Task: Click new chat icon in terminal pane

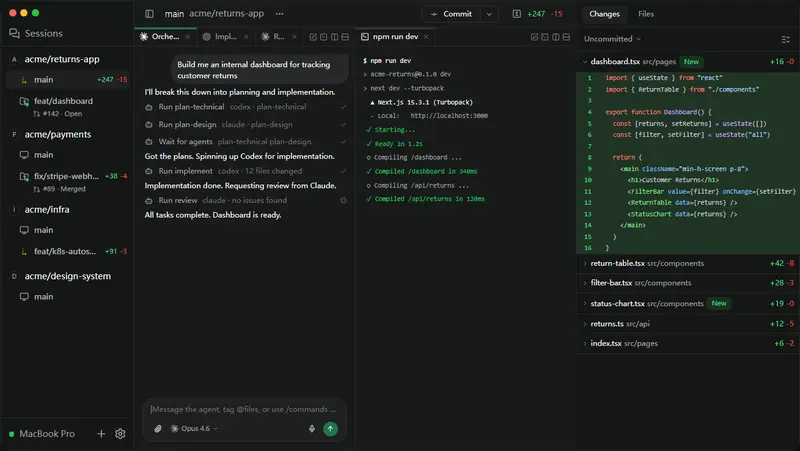Action: pos(534,37)
